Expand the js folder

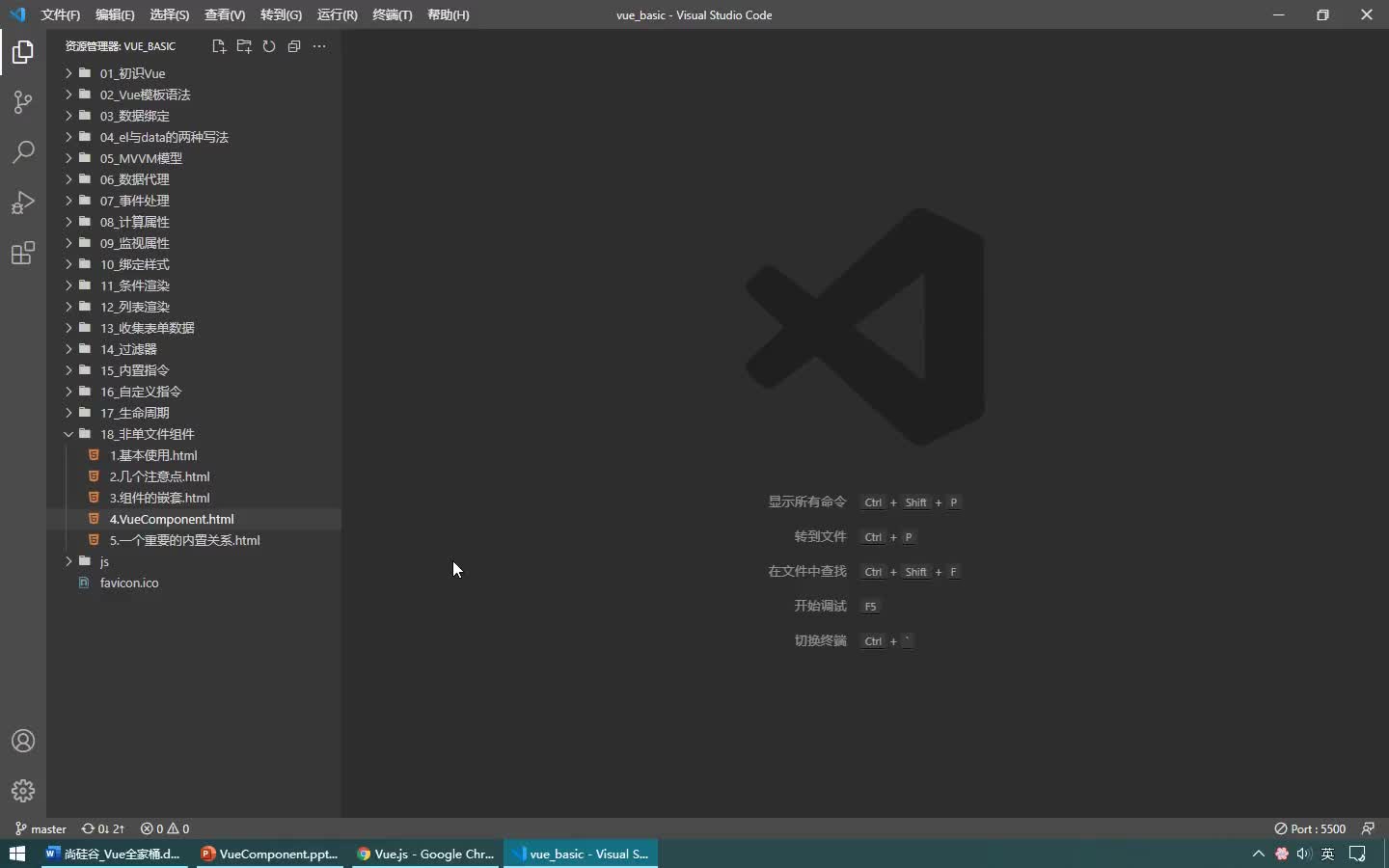point(194,561)
